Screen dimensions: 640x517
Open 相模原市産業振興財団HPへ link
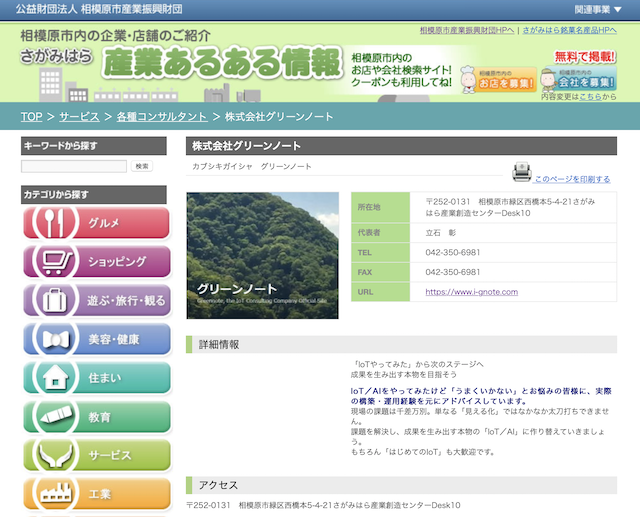[x=467, y=30]
